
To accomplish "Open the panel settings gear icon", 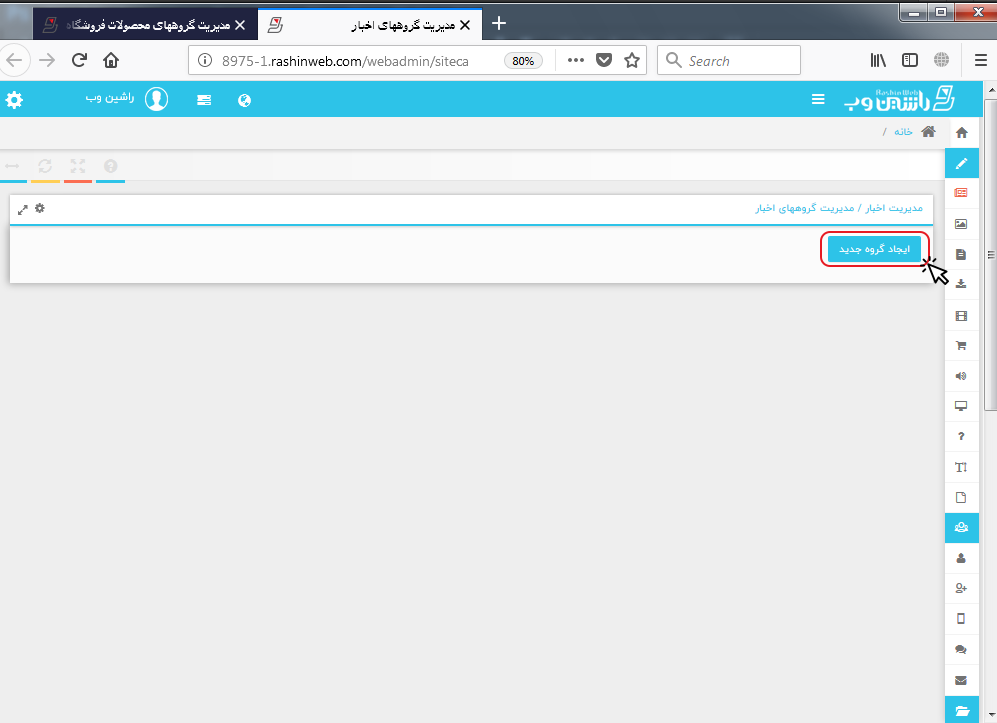I will pos(40,208).
